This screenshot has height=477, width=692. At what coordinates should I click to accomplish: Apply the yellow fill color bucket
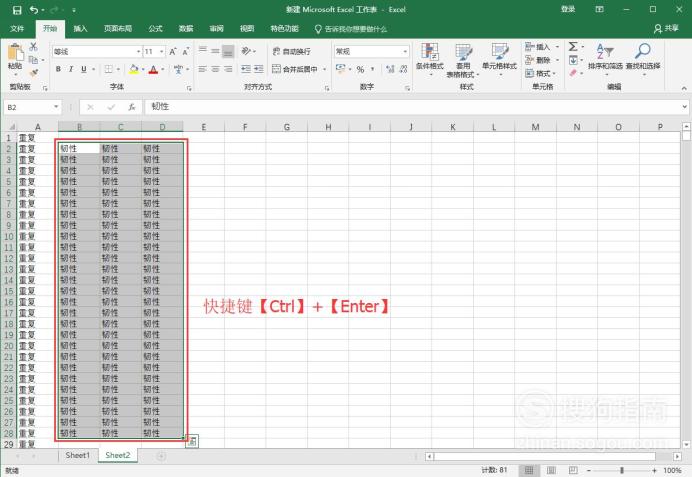(x=134, y=69)
